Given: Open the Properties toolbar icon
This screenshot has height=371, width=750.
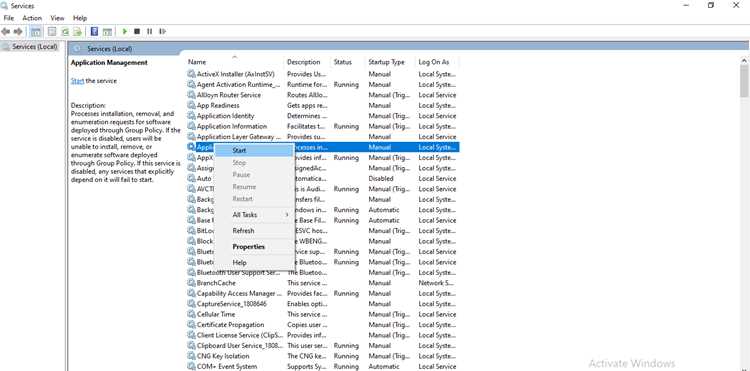Looking at the screenshot, I should [x=52, y=31].
